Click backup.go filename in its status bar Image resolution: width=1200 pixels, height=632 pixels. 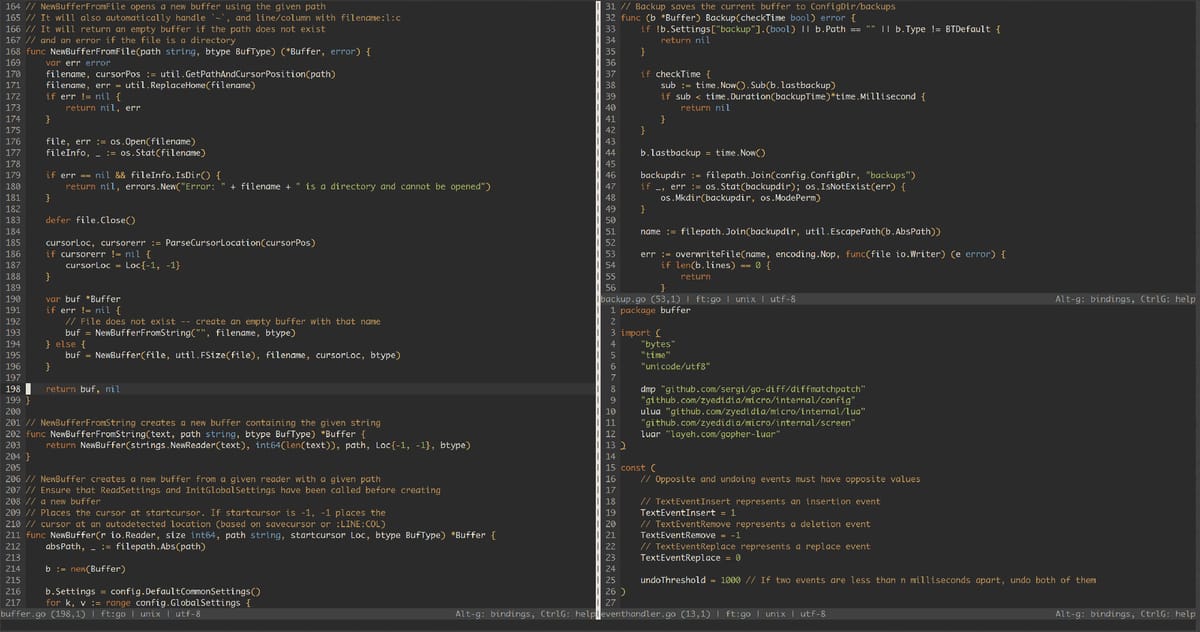click(622, 298)
